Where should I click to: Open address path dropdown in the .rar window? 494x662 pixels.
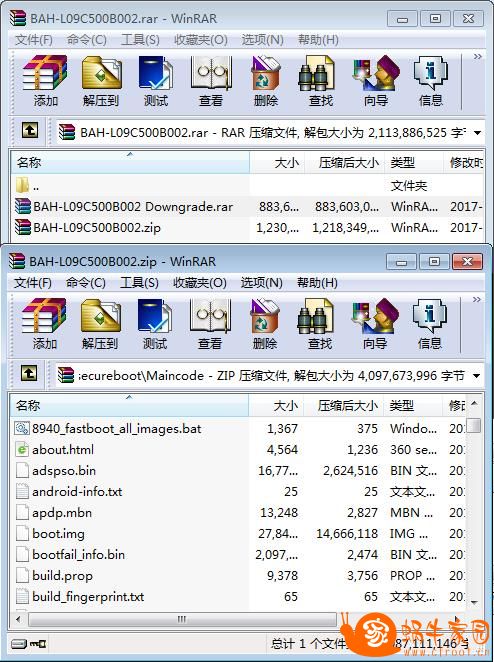tap(478, 133)
